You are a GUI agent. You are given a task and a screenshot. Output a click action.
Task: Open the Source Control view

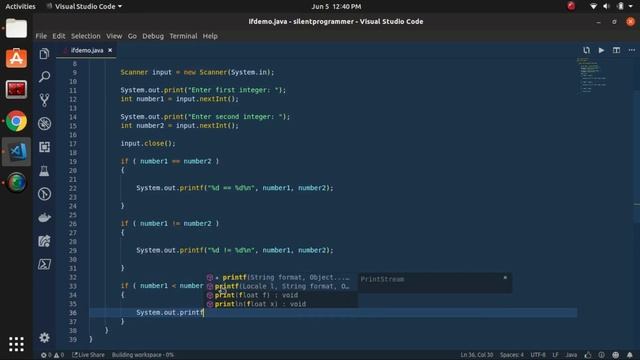pos(44,100)
